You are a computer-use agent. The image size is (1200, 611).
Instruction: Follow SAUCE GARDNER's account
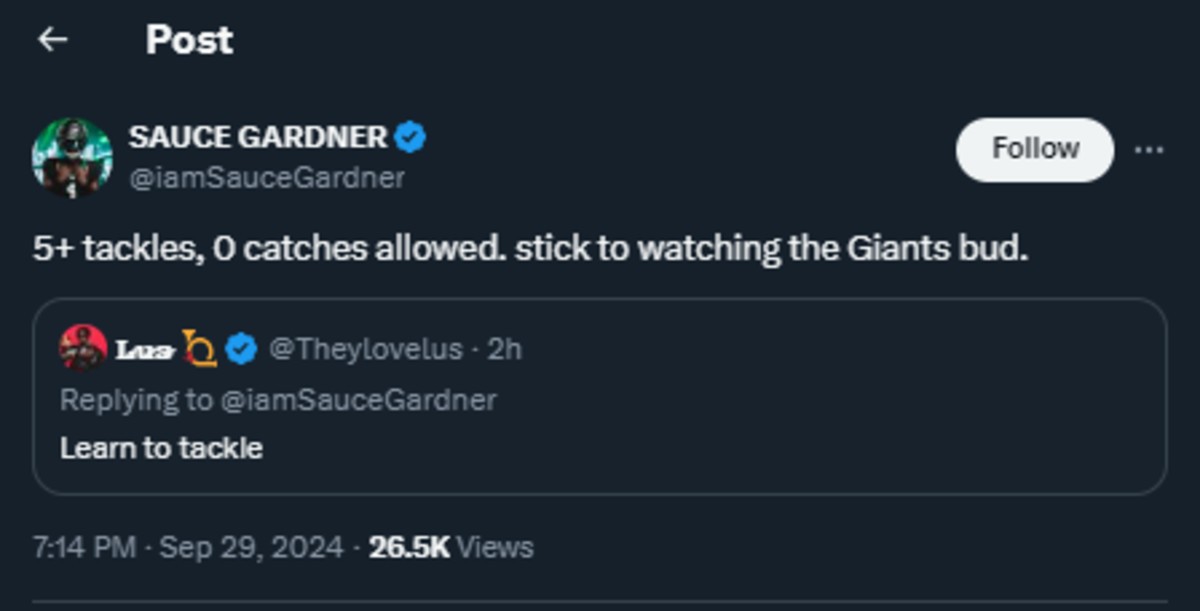(1035, 149)
